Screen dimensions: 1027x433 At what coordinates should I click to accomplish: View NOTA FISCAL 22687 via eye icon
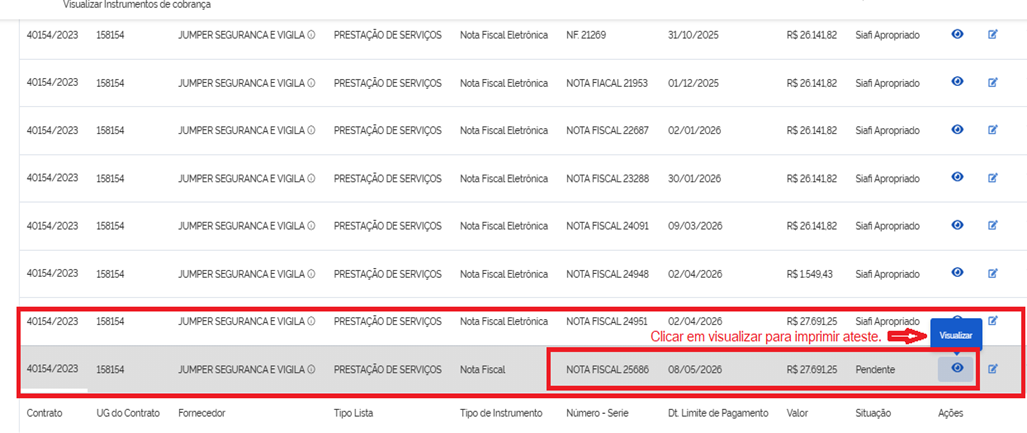957,130
